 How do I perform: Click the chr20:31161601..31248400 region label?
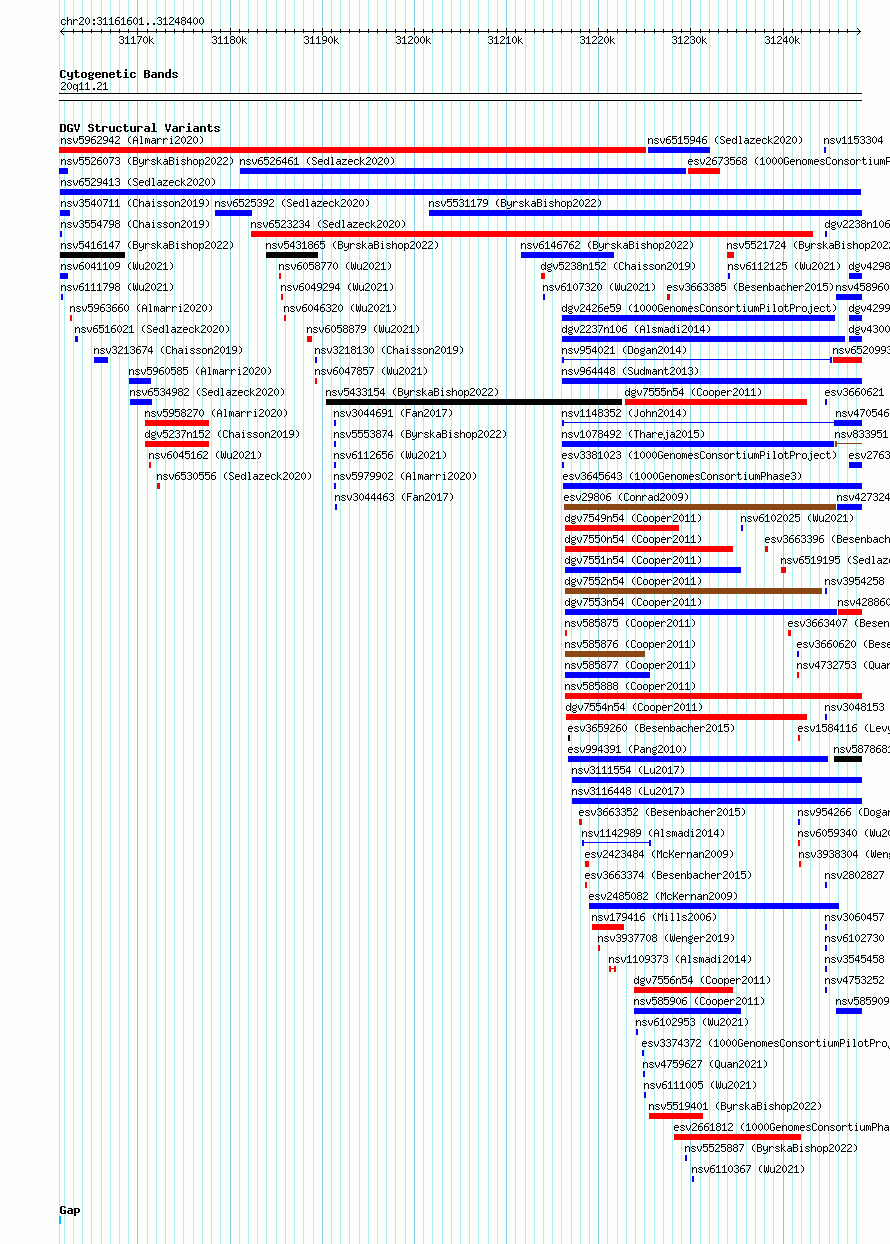(132, 21)
